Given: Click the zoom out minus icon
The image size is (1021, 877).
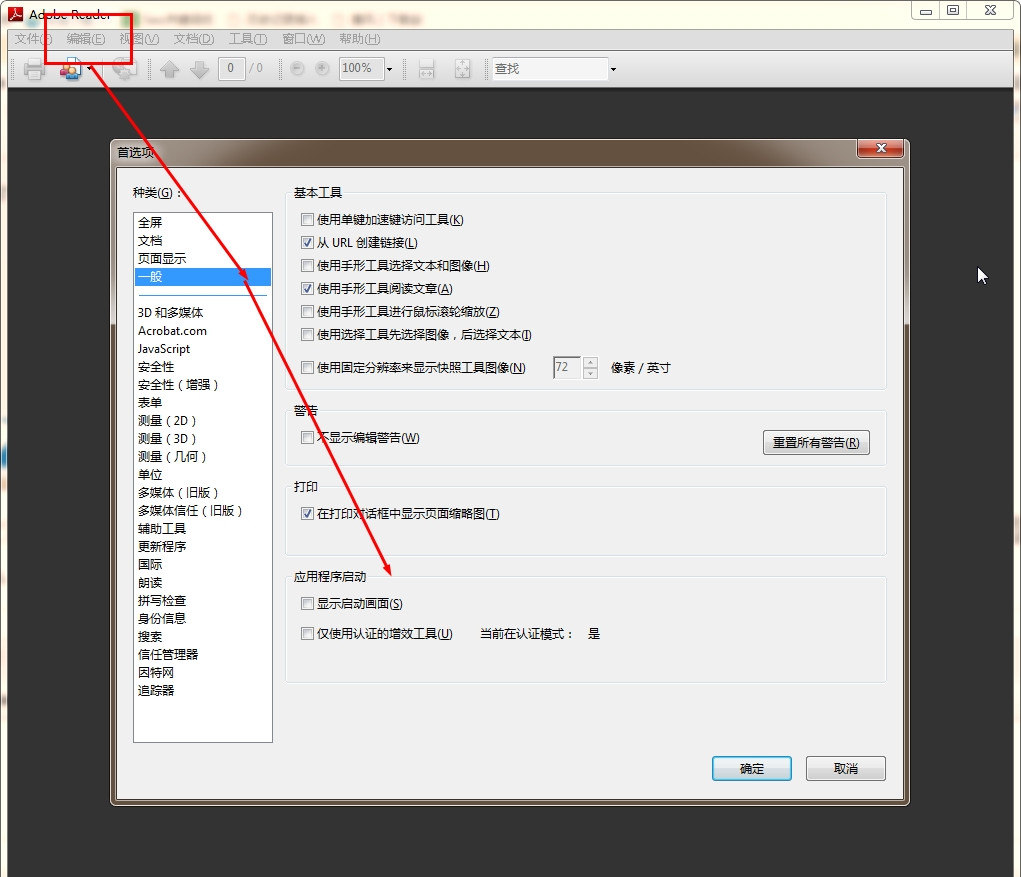Looking at the screenshot, I should [x=297, y=68].
